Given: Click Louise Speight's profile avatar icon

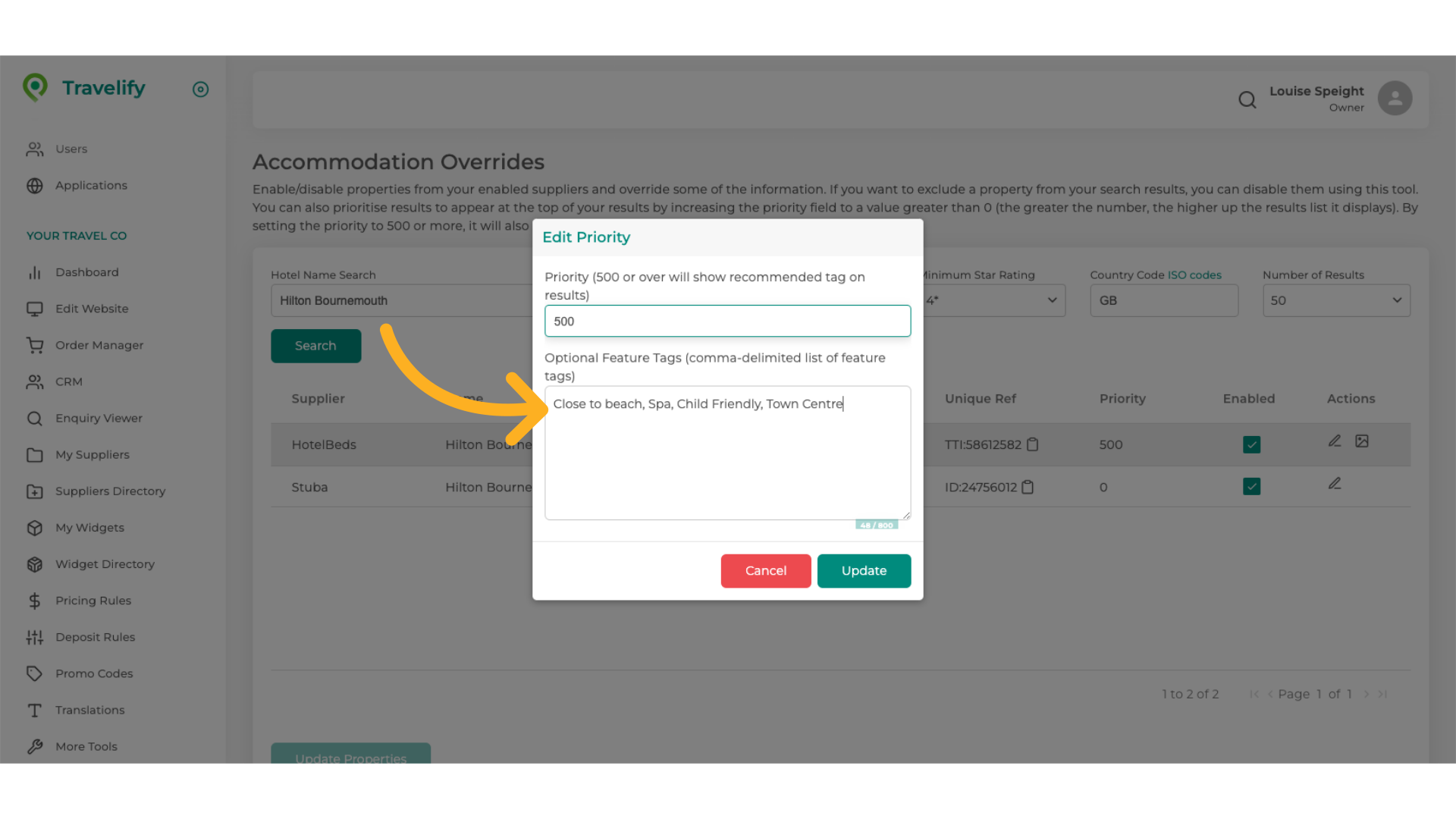Looking at the screenshot, I should pos(1395,99).
